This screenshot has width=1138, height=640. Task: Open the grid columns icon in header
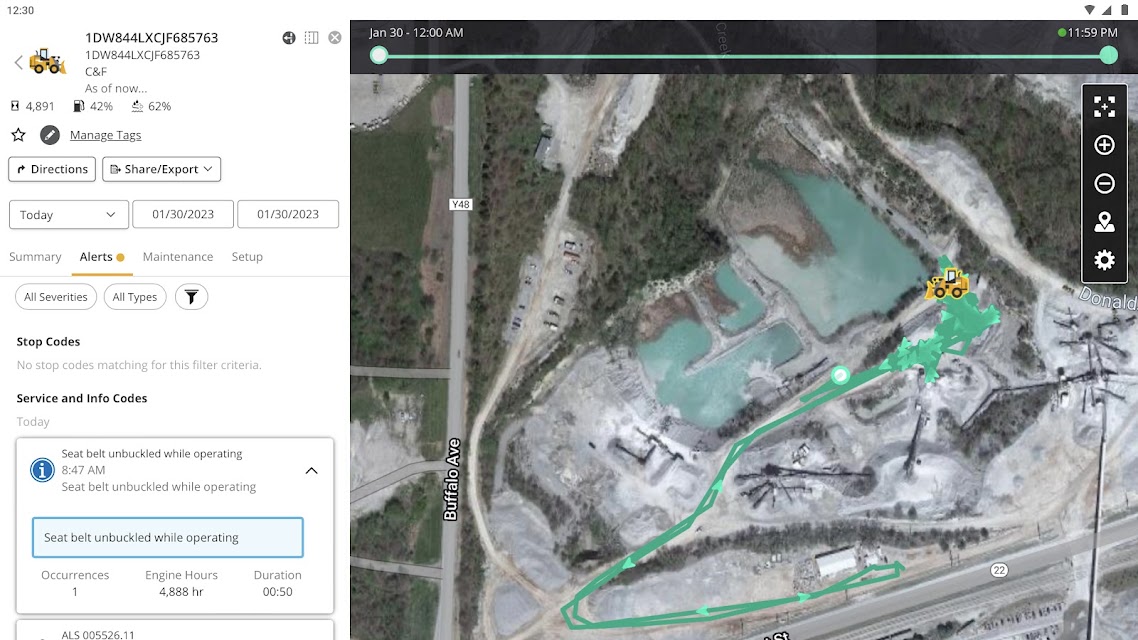311,38
